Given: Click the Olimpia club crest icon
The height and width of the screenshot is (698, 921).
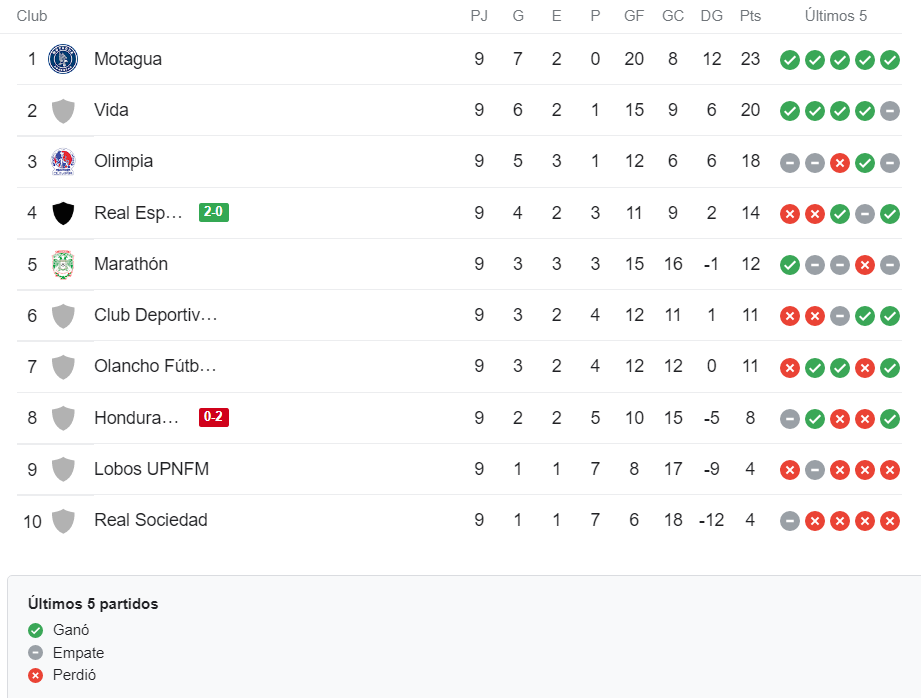Looking at the screenshot, I should [x=63, y=162].
